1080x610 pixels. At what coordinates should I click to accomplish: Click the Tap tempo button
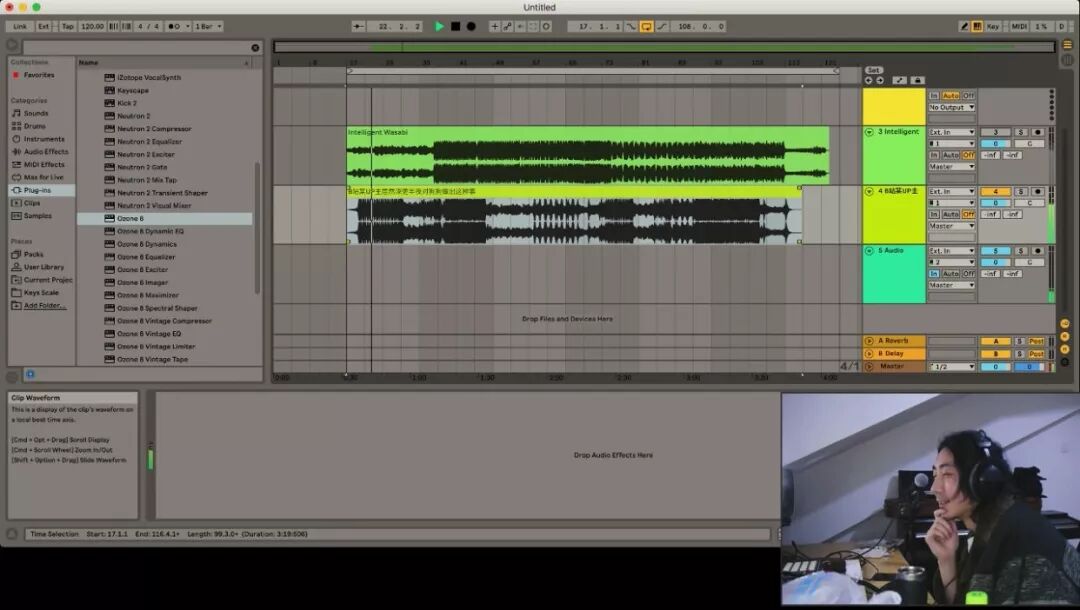pos(68,26)
